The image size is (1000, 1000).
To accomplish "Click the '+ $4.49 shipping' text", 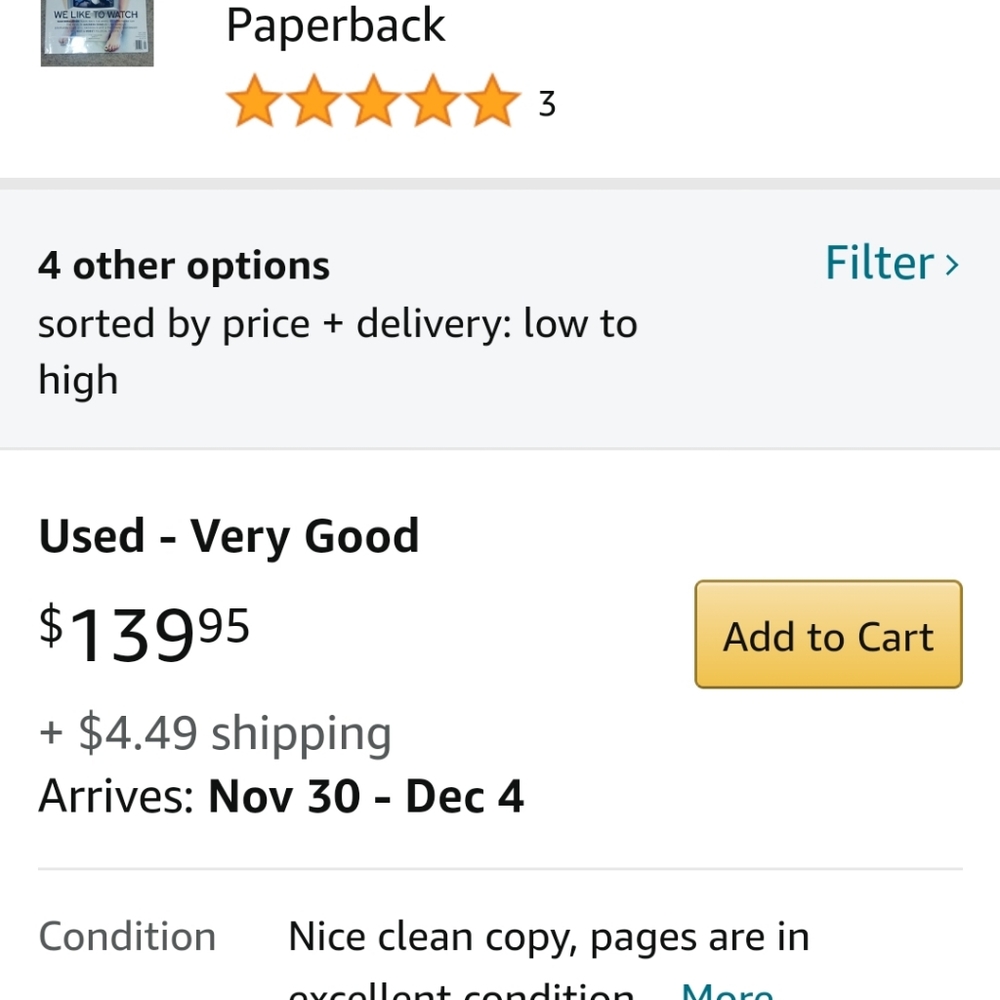I will pos(215,733).
